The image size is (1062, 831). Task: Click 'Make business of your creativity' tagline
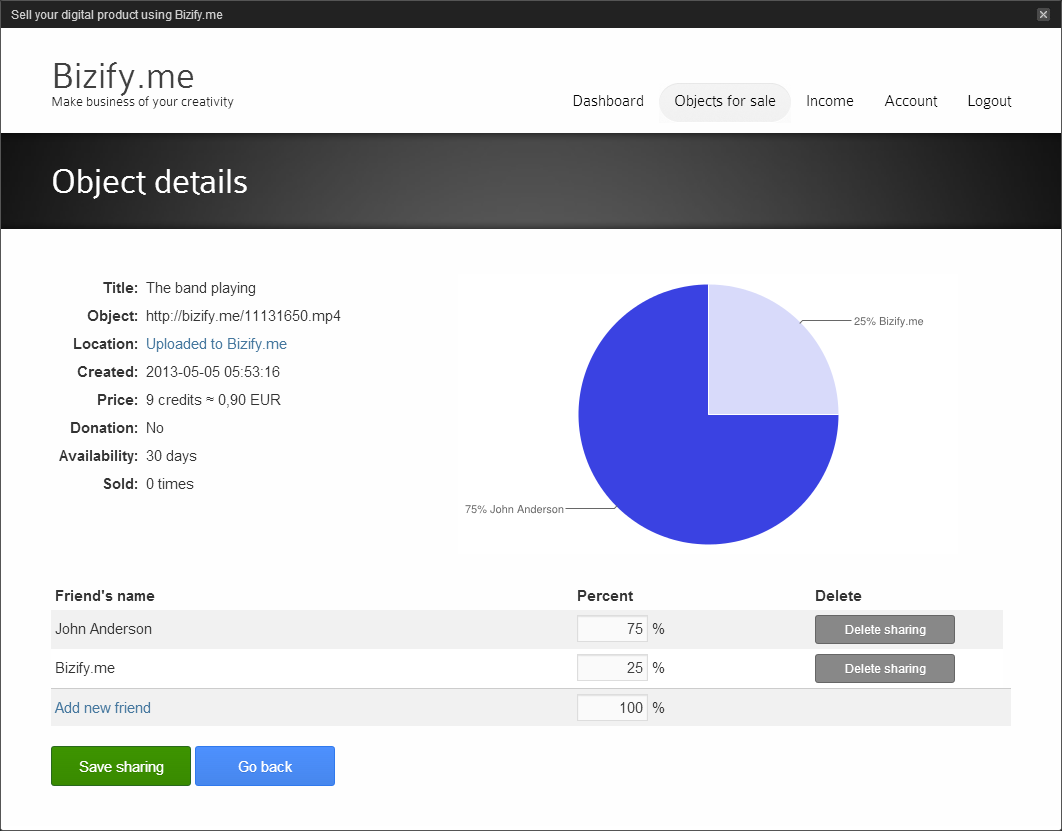142,102
